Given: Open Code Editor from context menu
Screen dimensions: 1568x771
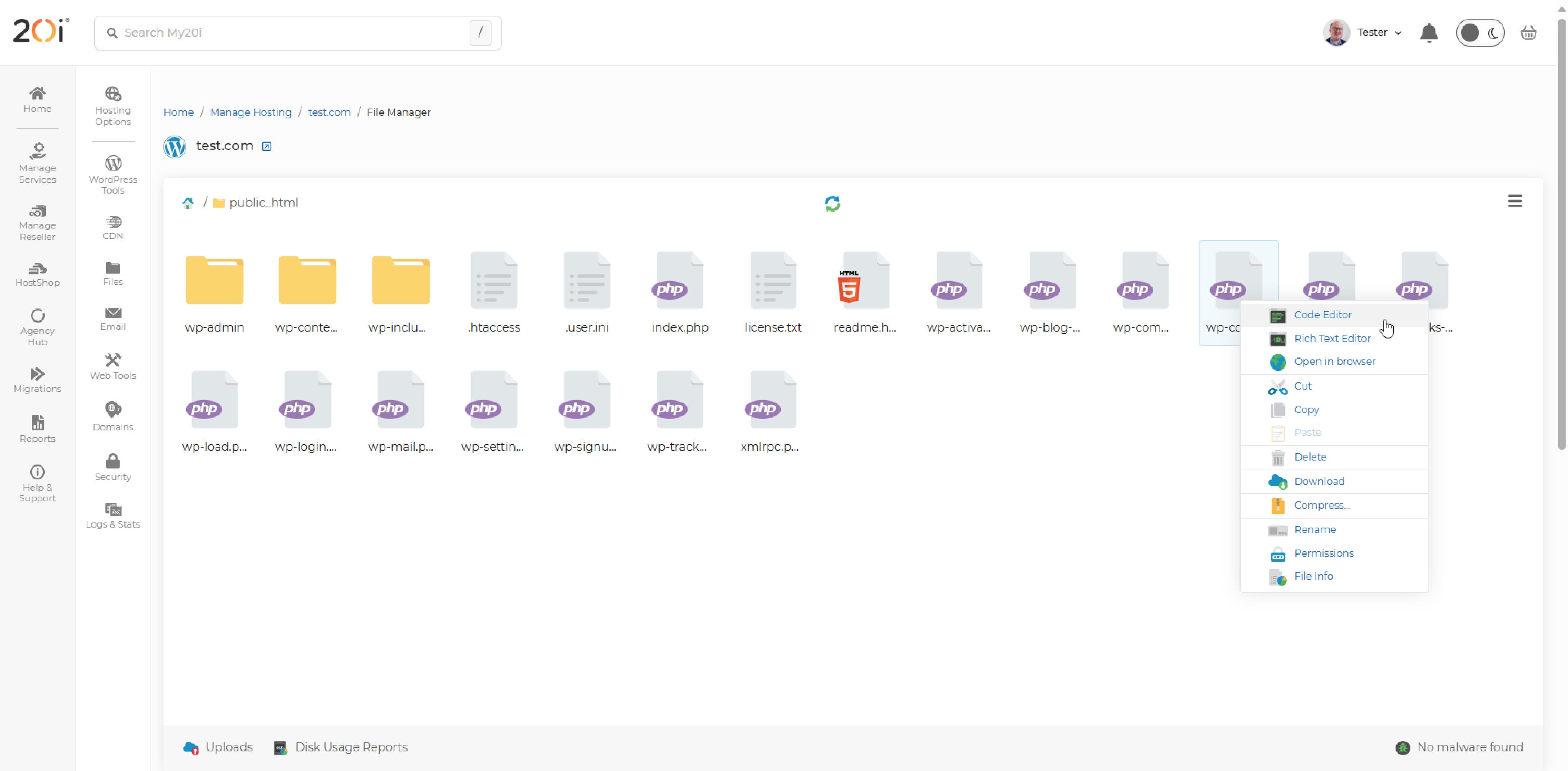Looking at the screenshot, I should 1322,314.
